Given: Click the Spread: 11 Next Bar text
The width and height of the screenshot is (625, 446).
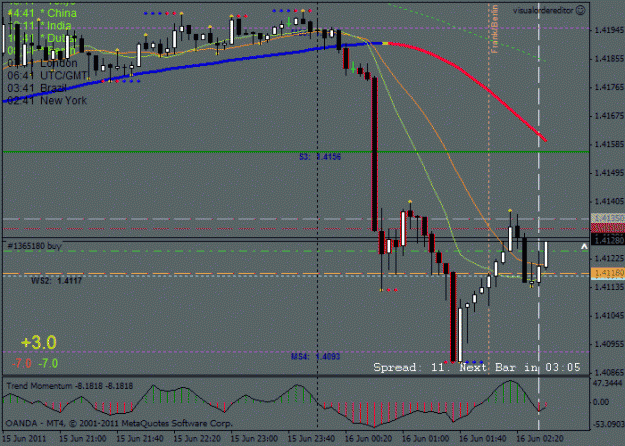Looking at the screenshot, I should click(x=477, y=367).
